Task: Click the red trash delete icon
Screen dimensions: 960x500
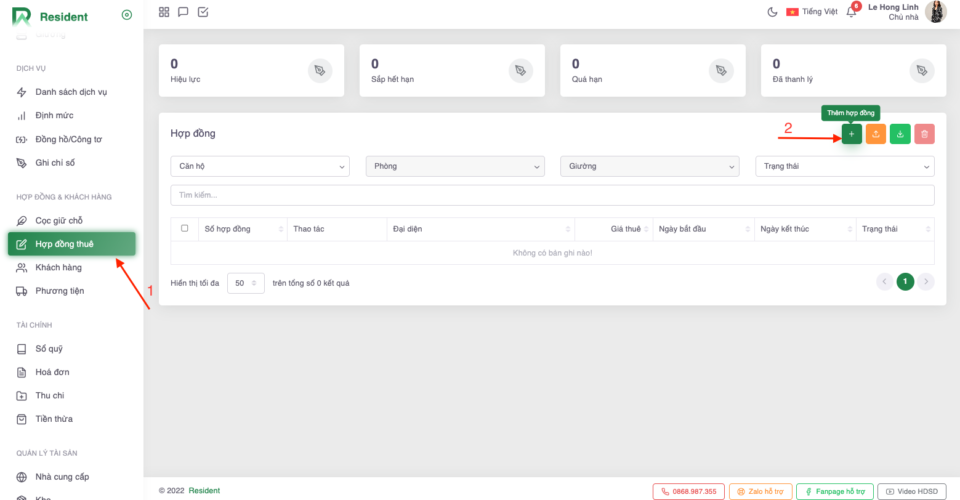Action: [925, 134]
